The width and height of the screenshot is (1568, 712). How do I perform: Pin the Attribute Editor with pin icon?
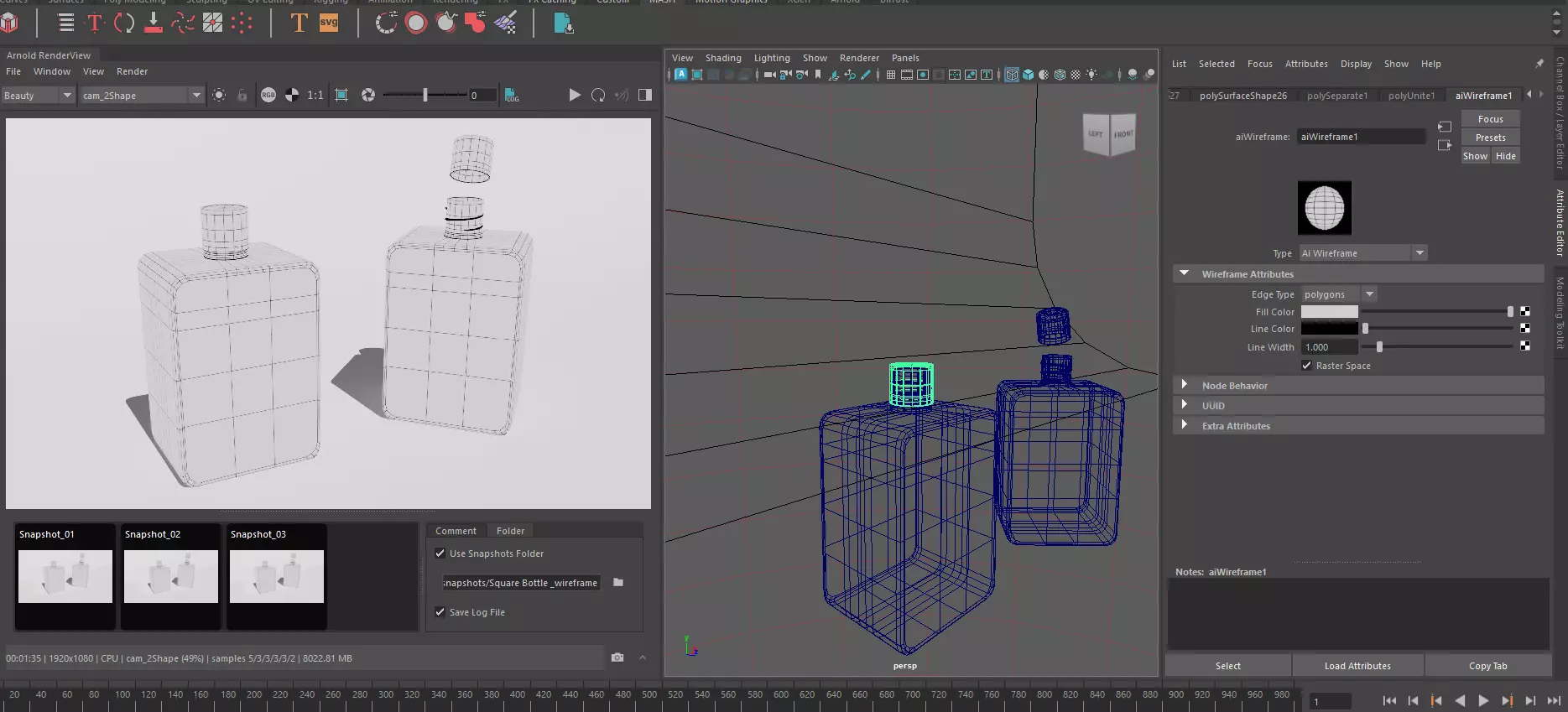(1539, 64)
